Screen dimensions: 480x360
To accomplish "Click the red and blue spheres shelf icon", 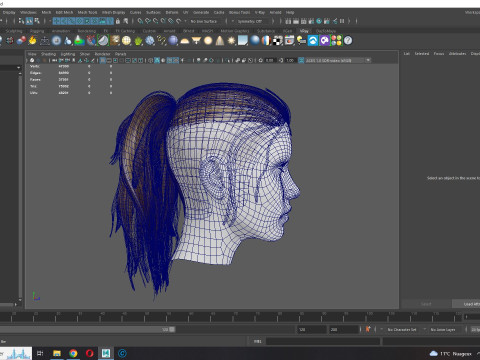I will pyautogui.click(x=21, y=41).
